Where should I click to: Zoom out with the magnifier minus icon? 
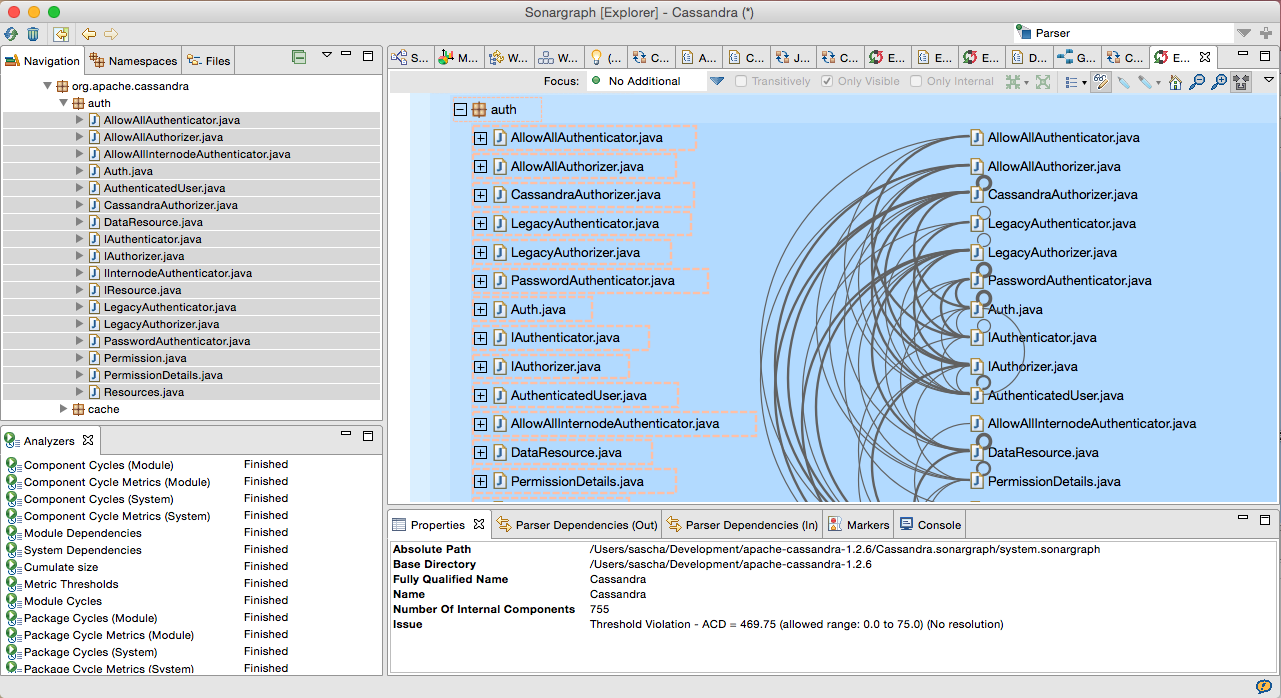click(1197, 82)
